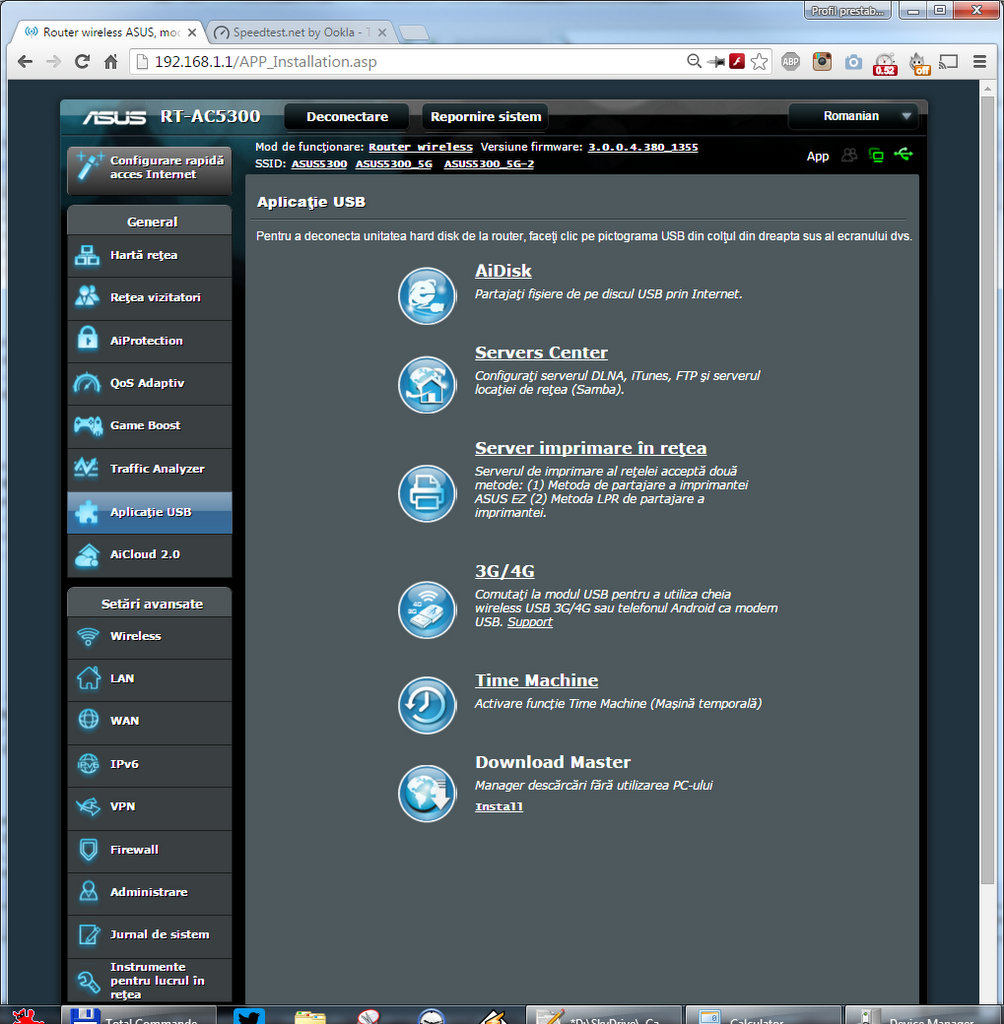Image resolution: width=1004 pixels, height=1024 pixels.
Task: Close the Speedtest.net tab
Action: pyautogui.click(x=382, y=32)
